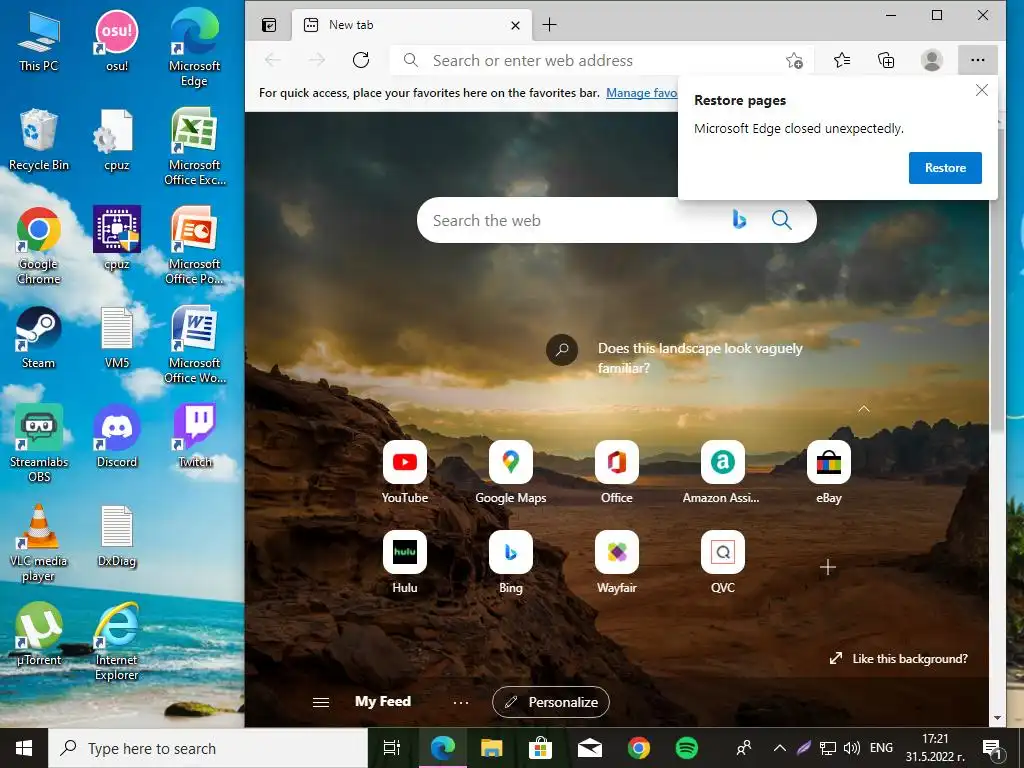Open the Windows Start menu
This screenshot has width=1024, height=768.
click(24, 748)
